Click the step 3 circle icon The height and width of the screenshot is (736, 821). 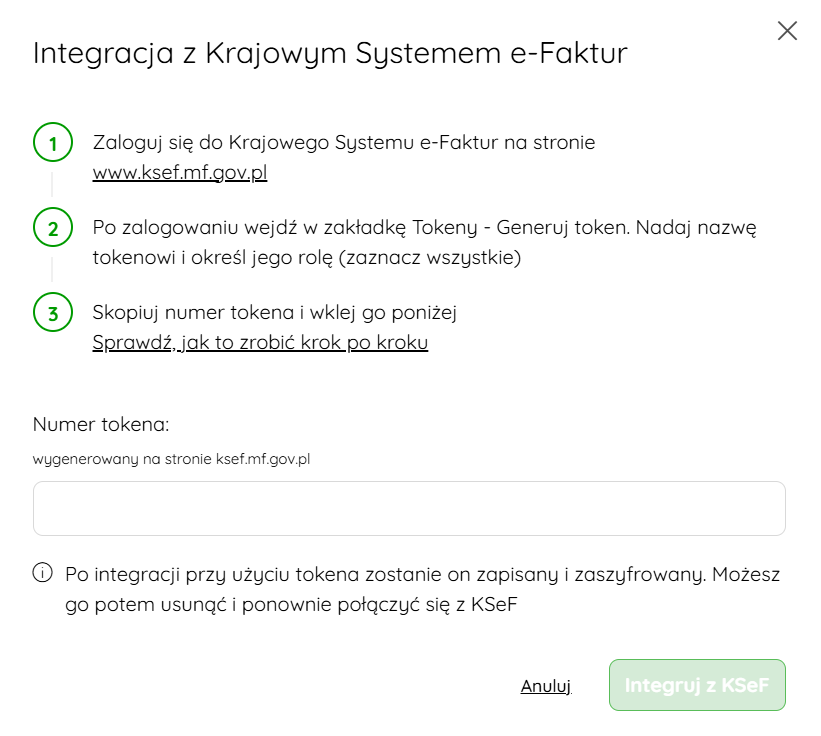tap(53, 313)
